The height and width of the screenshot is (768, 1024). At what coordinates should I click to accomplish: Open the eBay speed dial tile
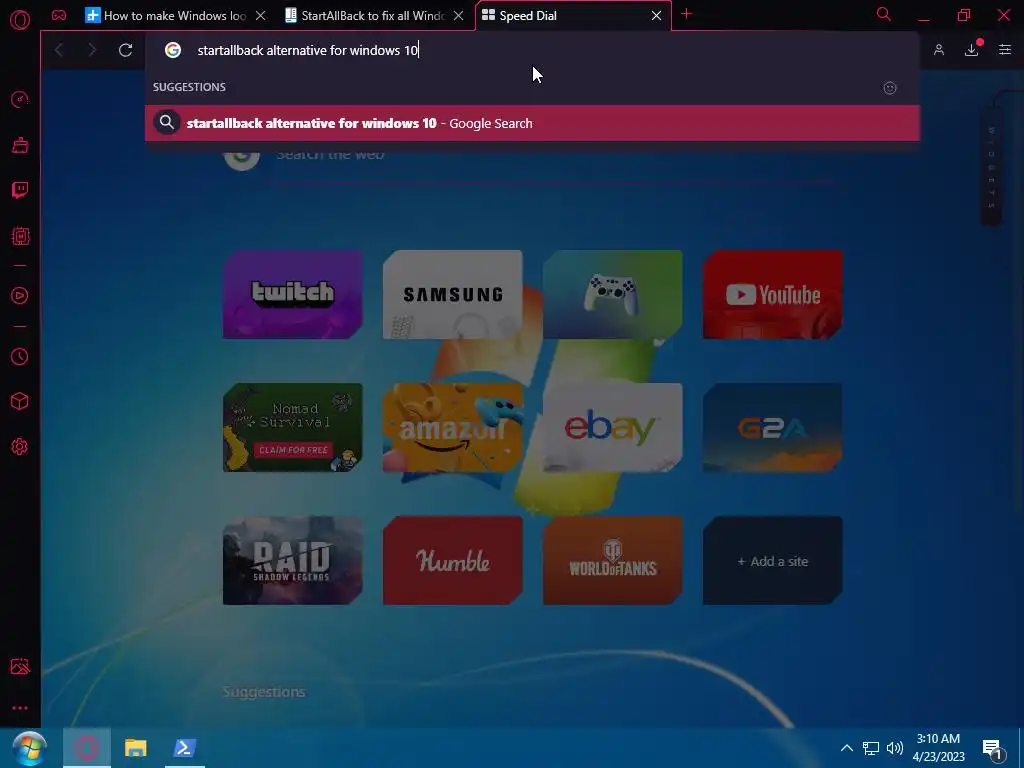click(613, 428)
